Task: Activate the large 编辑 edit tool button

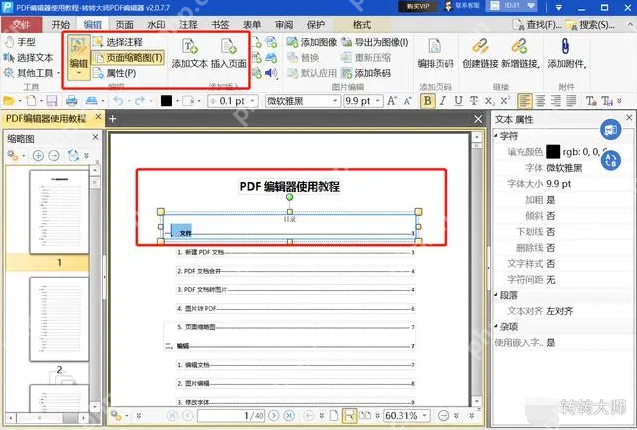Action: pyautogui.click(x=79, y=57)
